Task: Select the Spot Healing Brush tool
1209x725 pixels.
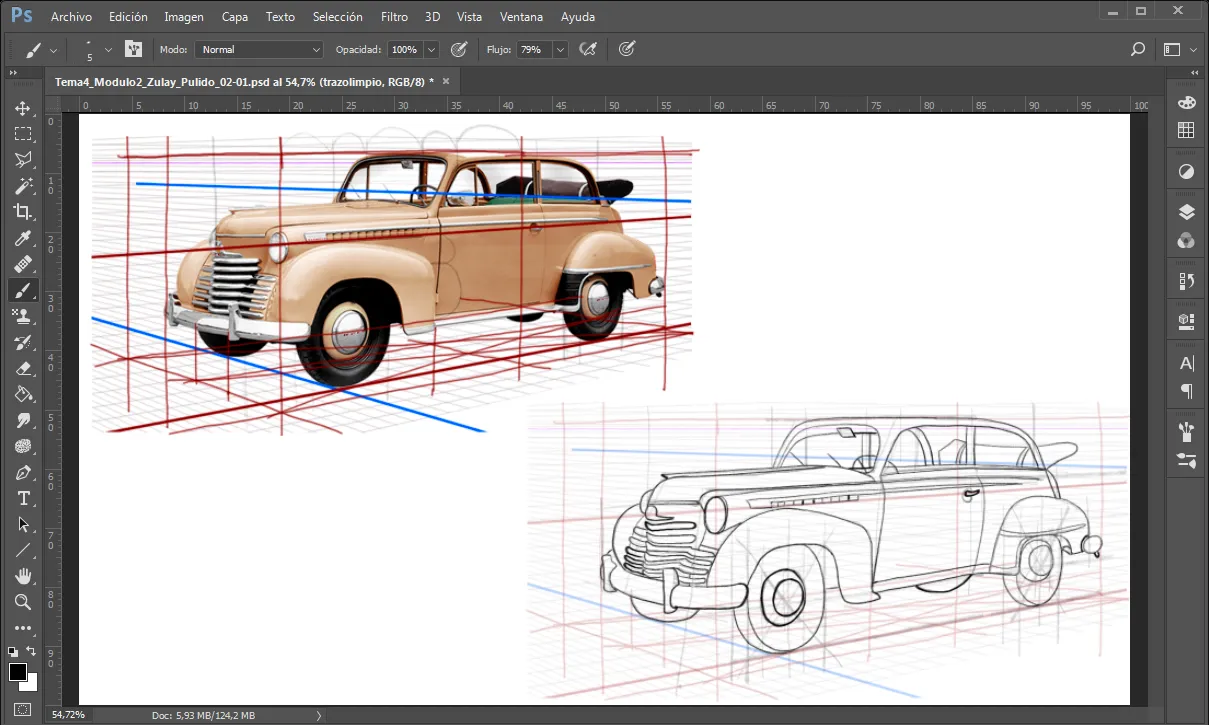Action: 23,264
